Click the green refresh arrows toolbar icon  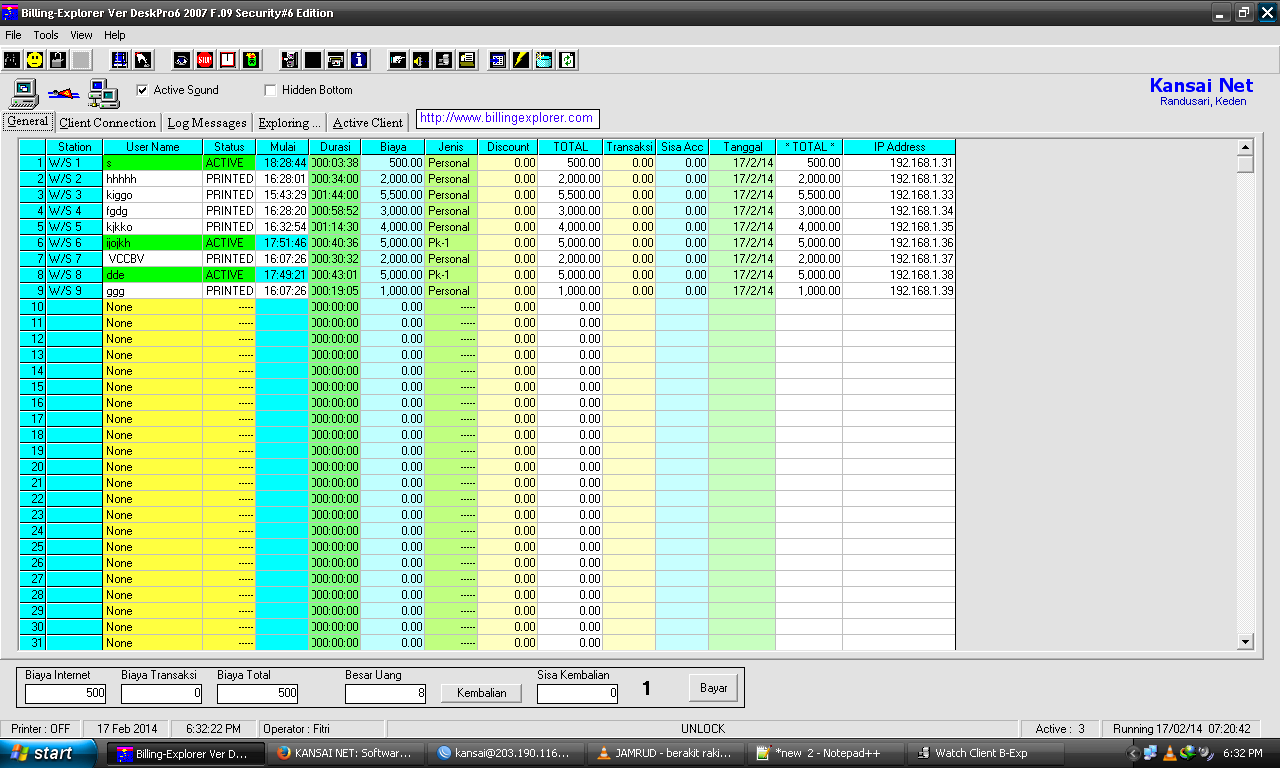coord(566,60)
